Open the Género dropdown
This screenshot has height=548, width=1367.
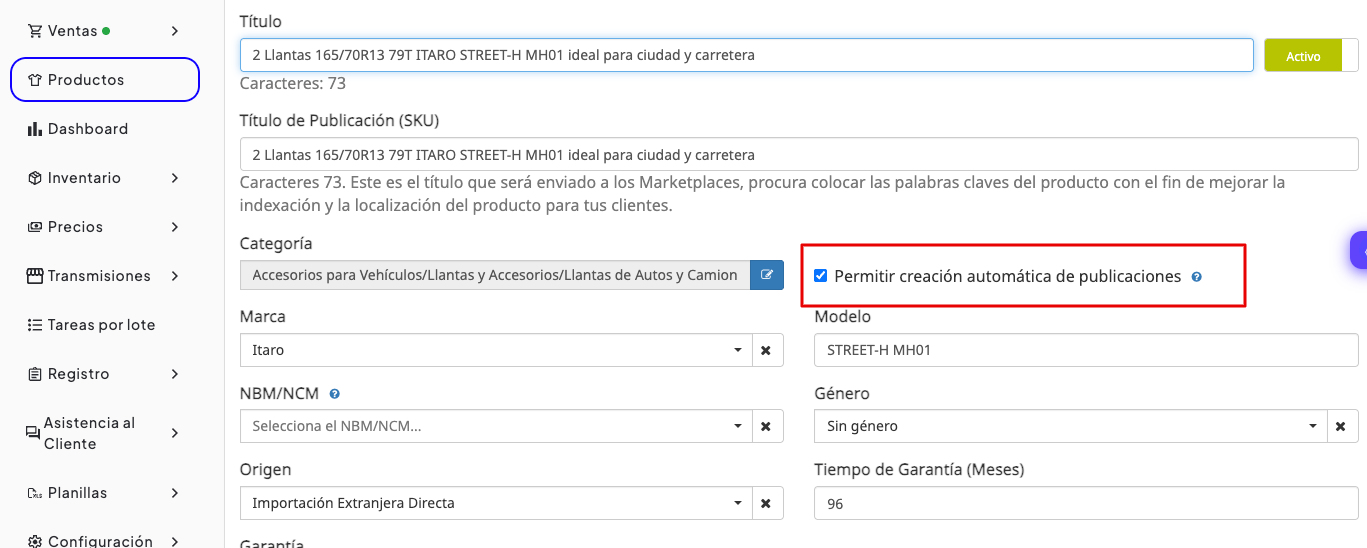1071,426
